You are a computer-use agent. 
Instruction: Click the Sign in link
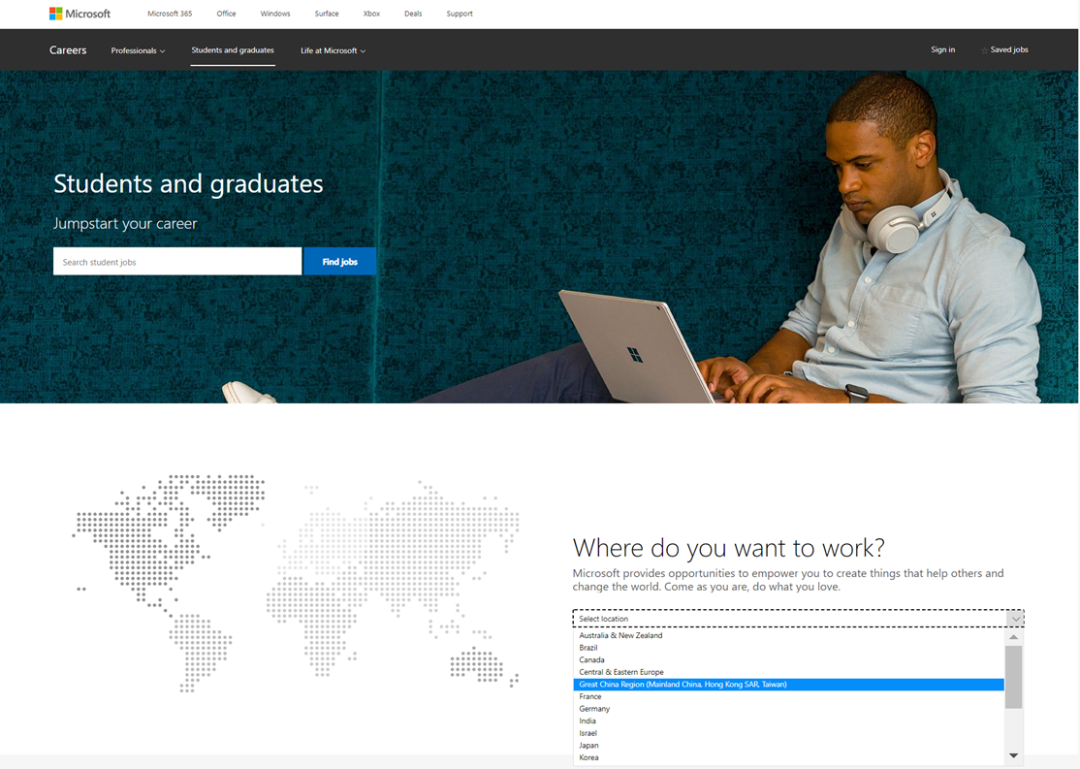coord(942,50)
